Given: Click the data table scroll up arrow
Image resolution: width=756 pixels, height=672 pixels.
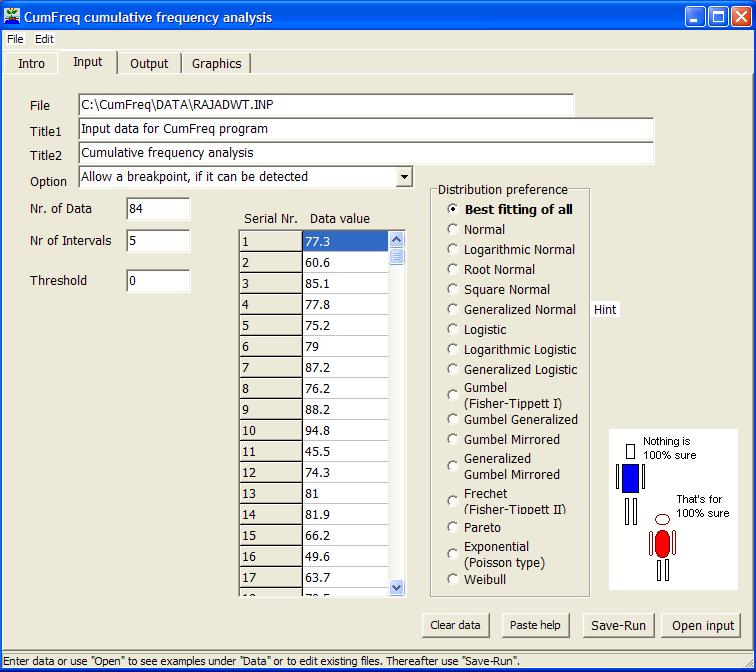Looking at the screenshot, I should pos(396,240).
